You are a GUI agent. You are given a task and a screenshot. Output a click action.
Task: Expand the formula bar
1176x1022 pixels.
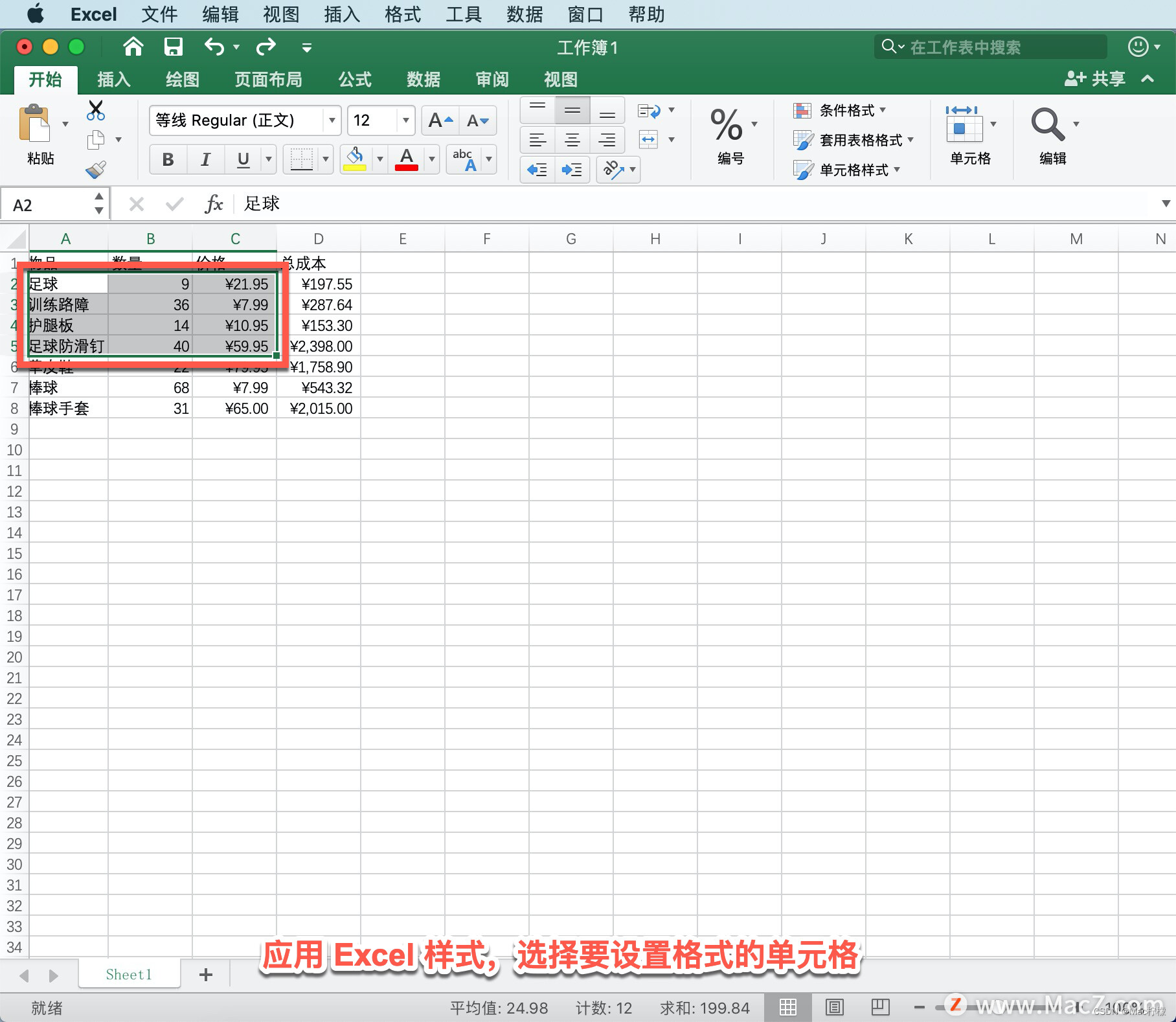(x=1166, y=204)
